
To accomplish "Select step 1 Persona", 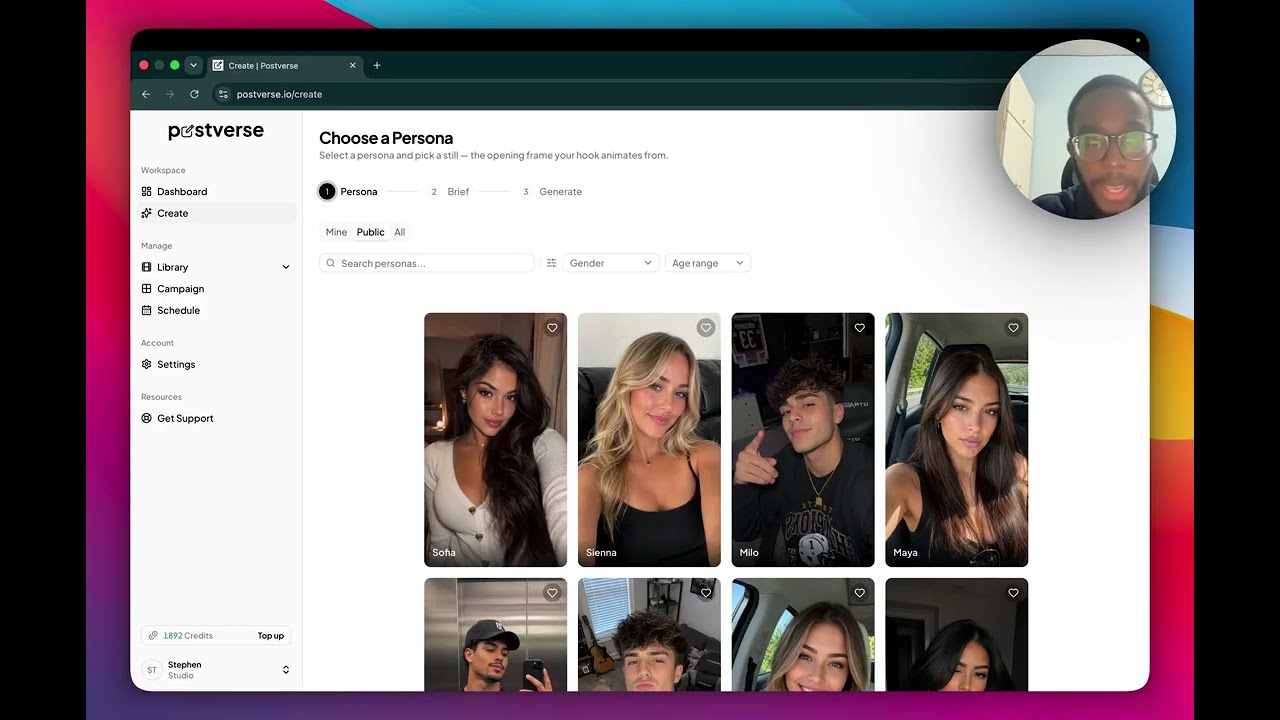I will tap(348, 191).
